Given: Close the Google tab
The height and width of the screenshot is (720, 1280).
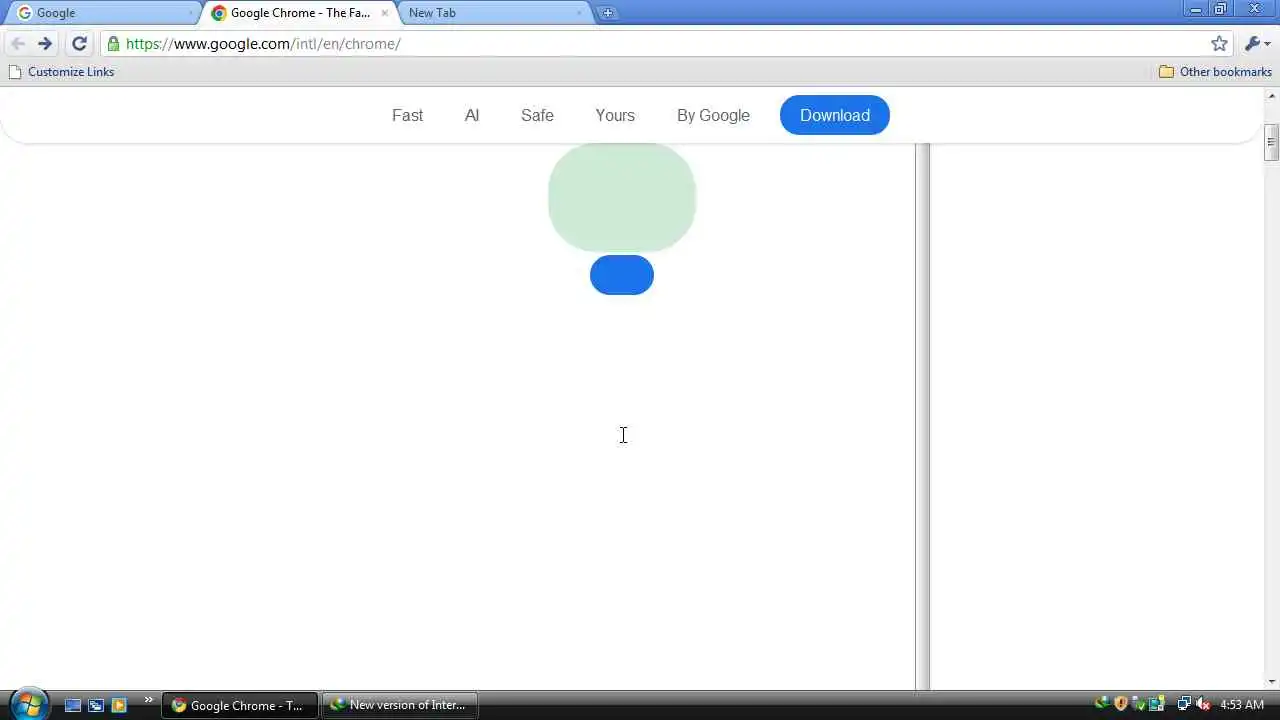Looking at the screenshot, I should coord(190,13).
